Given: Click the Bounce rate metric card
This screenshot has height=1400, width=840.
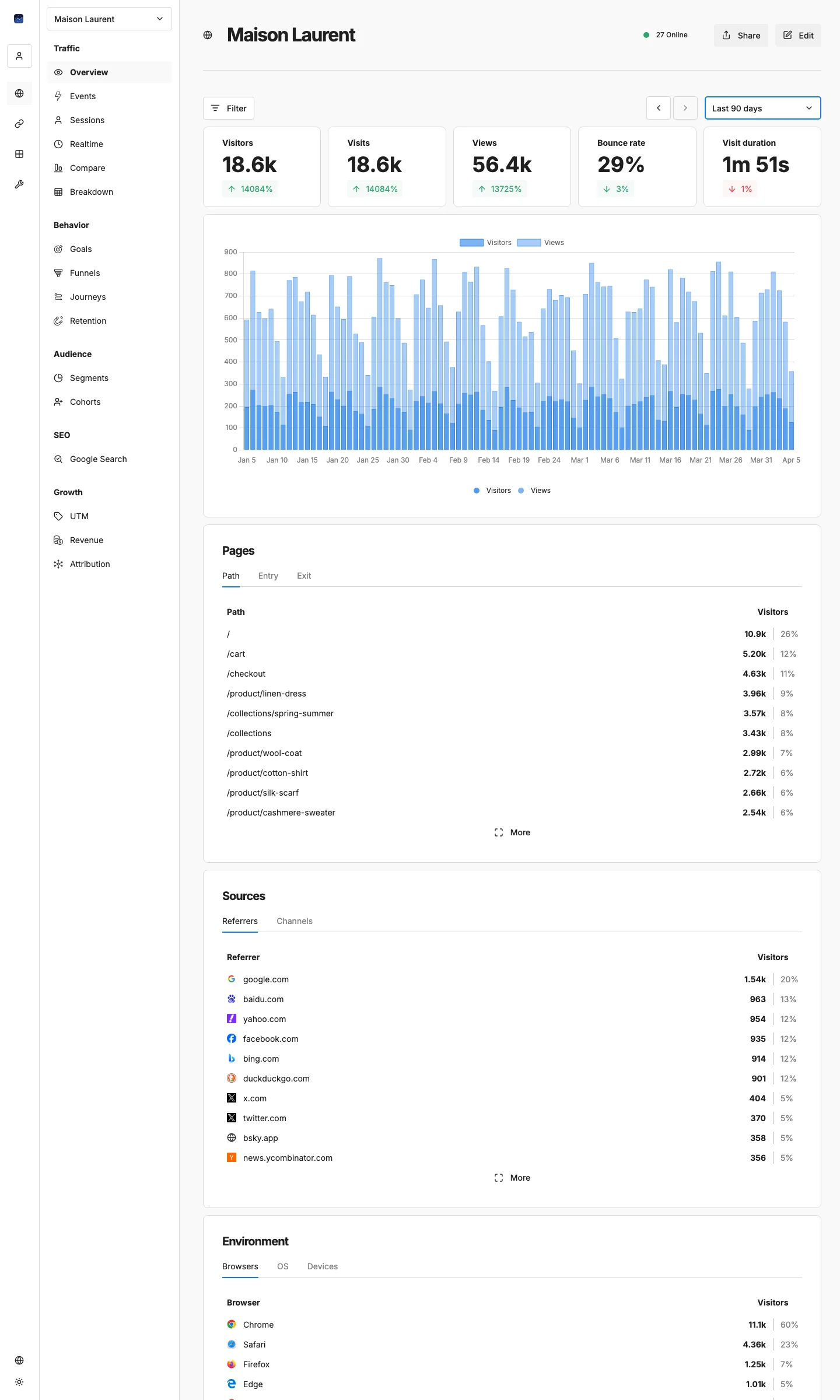Looking at the screenshot, I should (x=637, y=167).
